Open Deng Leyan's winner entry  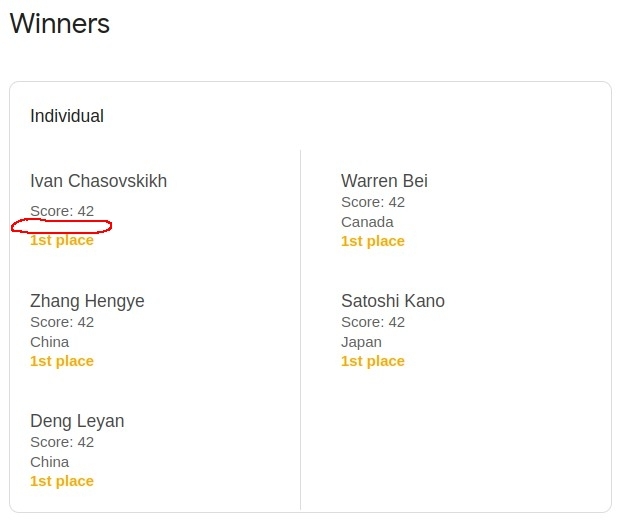(77, 421)
